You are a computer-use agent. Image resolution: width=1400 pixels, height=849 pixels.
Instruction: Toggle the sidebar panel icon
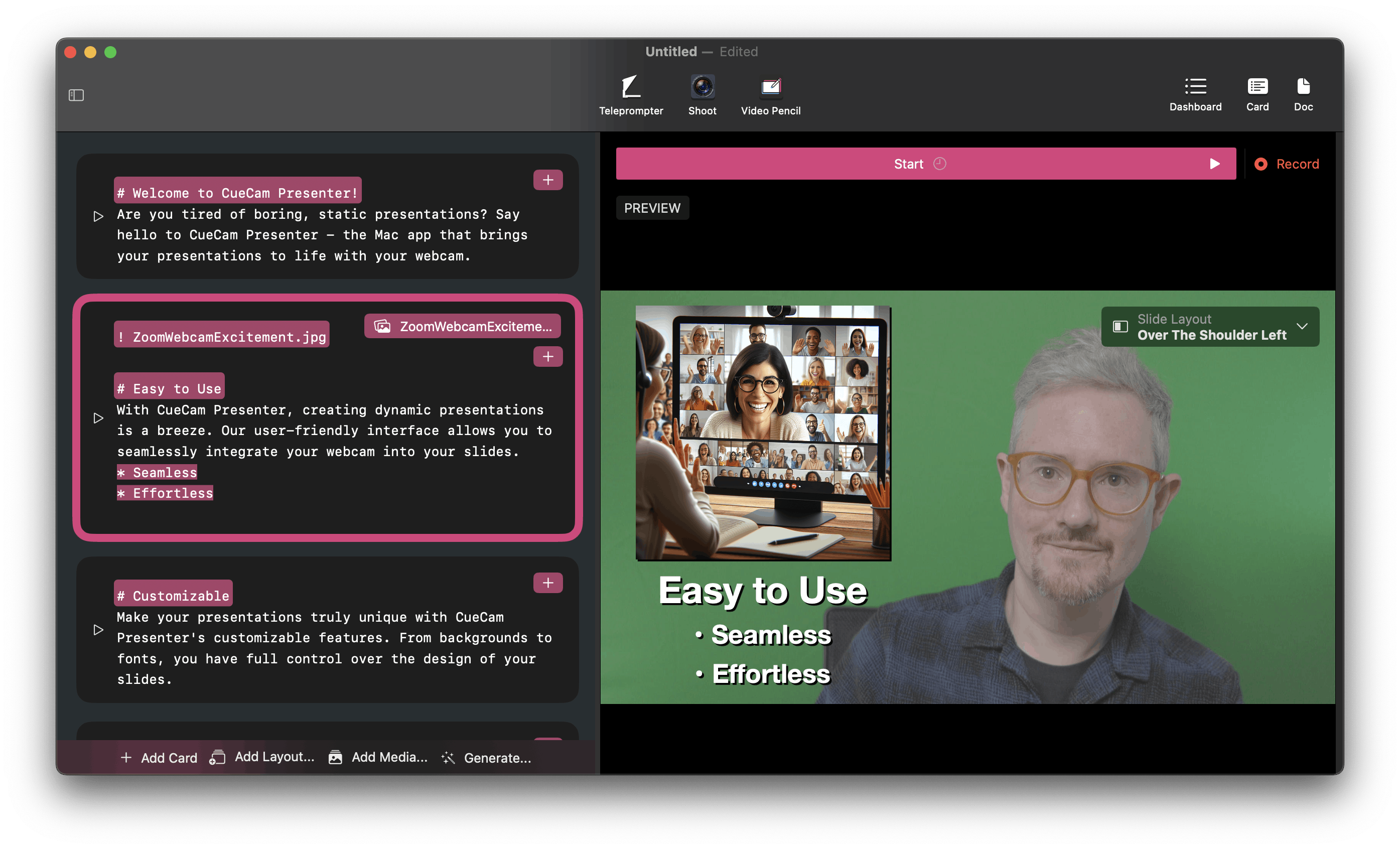tap(76, 95)
